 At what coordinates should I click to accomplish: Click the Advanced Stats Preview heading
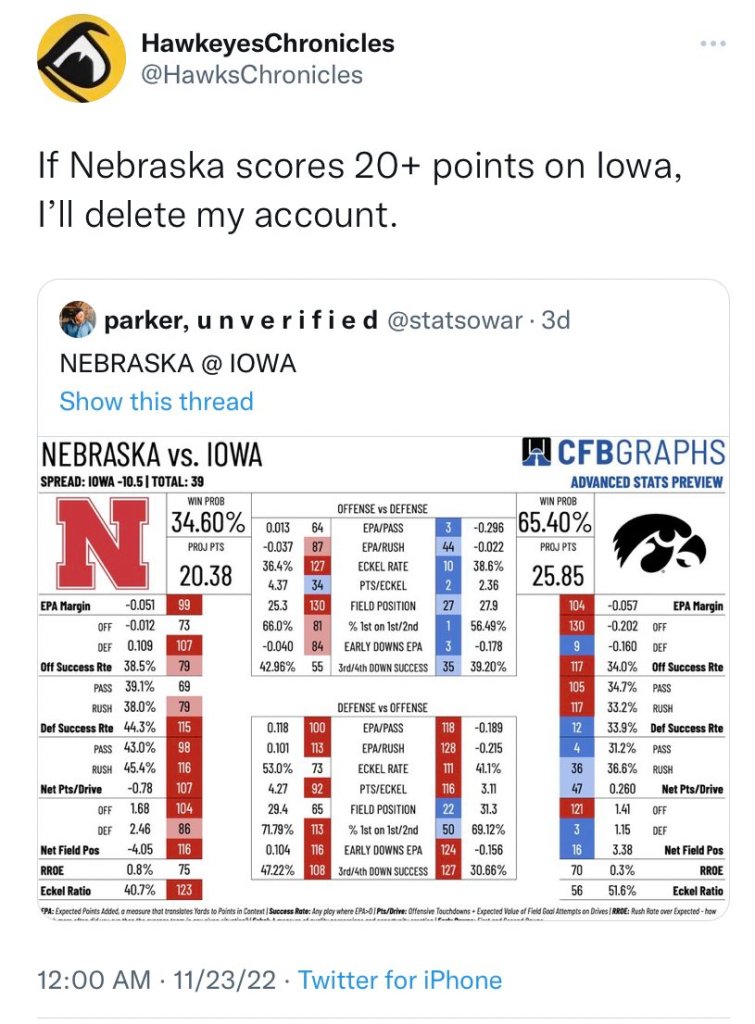[x=647, y=483]
